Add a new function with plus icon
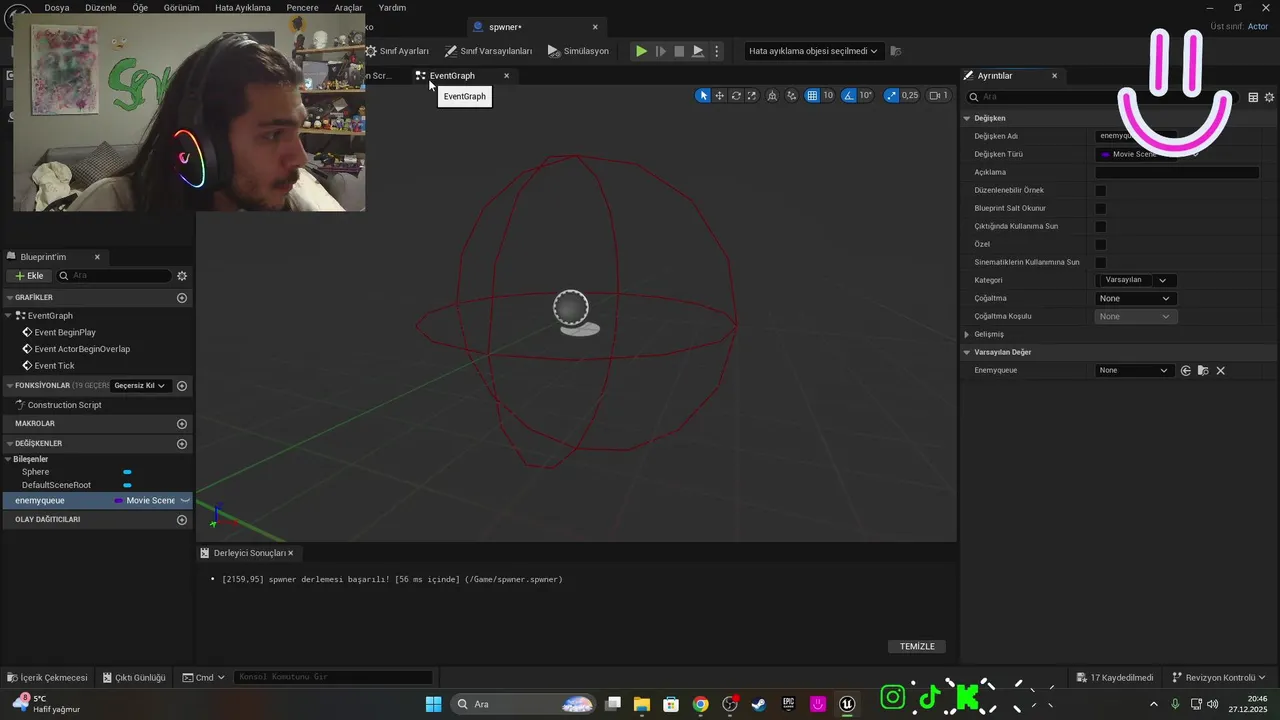The width and height of the screenshot is (1280, 720). pyautogui.click(x=182, y=386)
